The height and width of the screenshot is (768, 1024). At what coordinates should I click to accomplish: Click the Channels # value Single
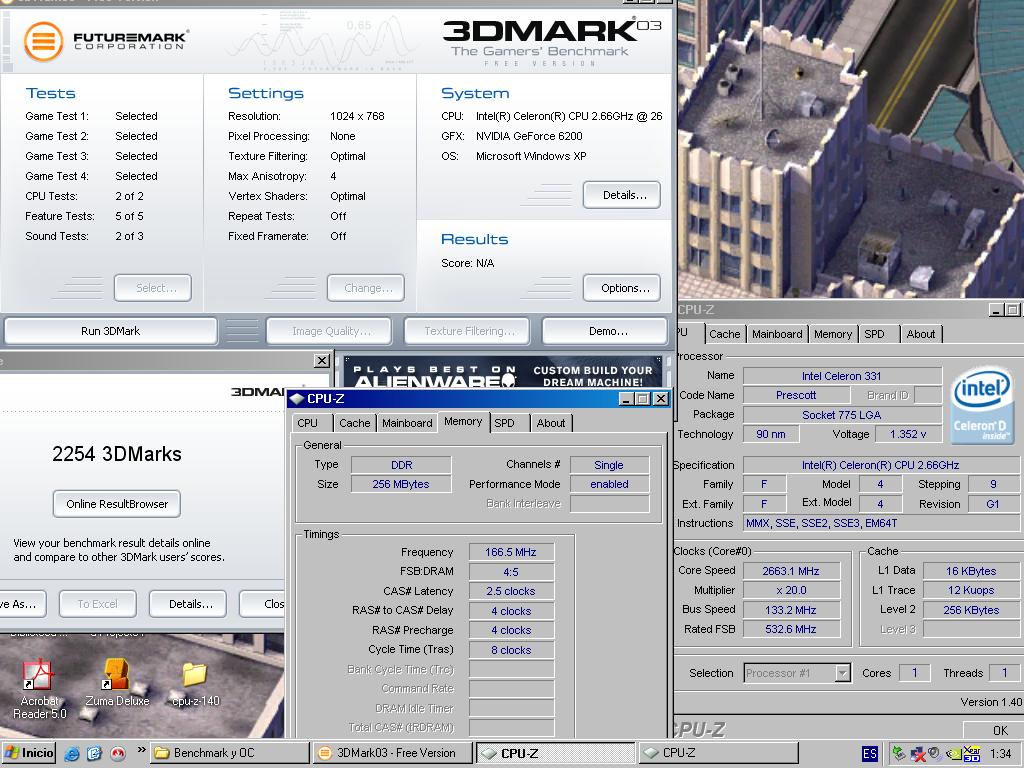609,465
